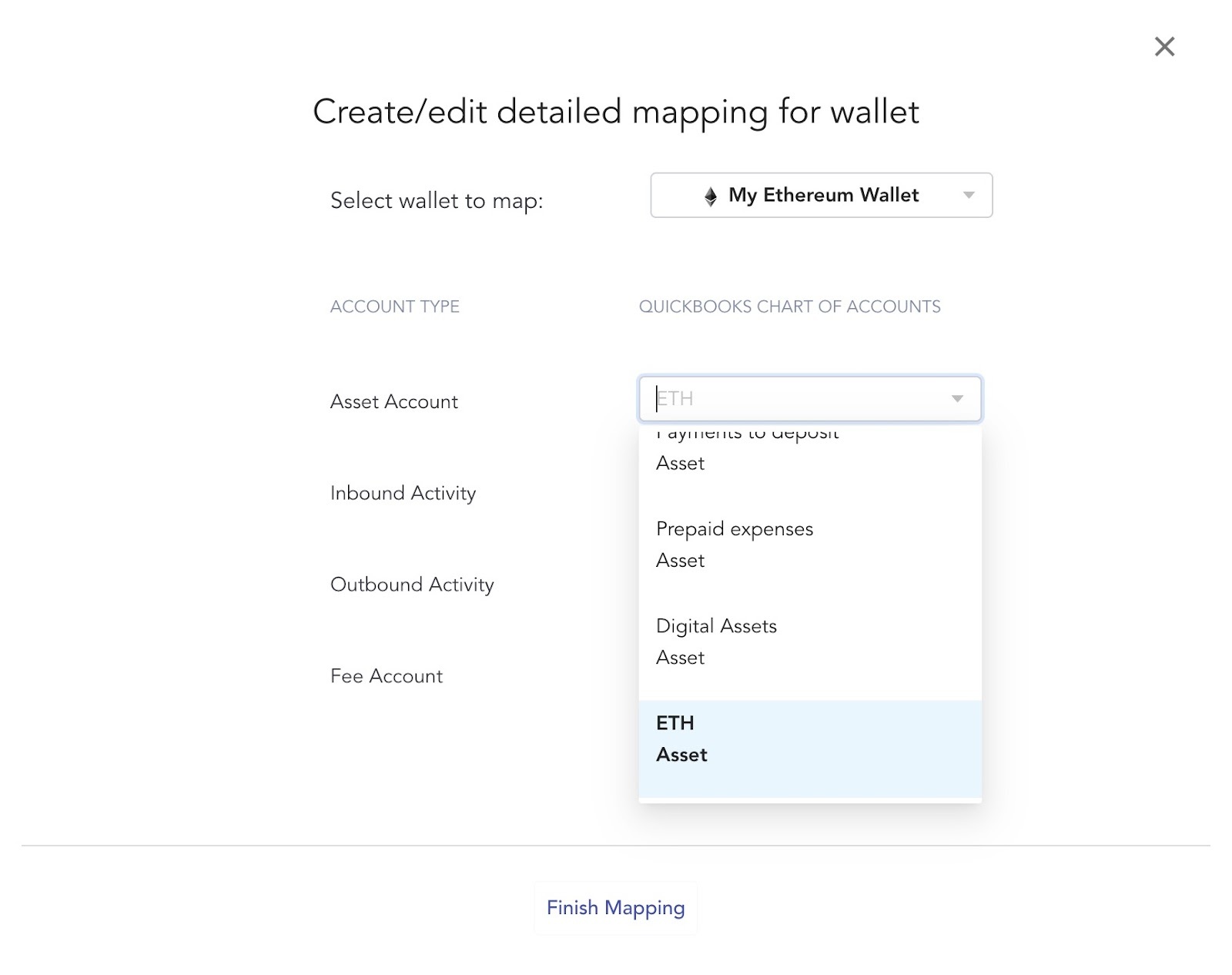
Task: Click the Account Type column header
Action: pos(394,307)
